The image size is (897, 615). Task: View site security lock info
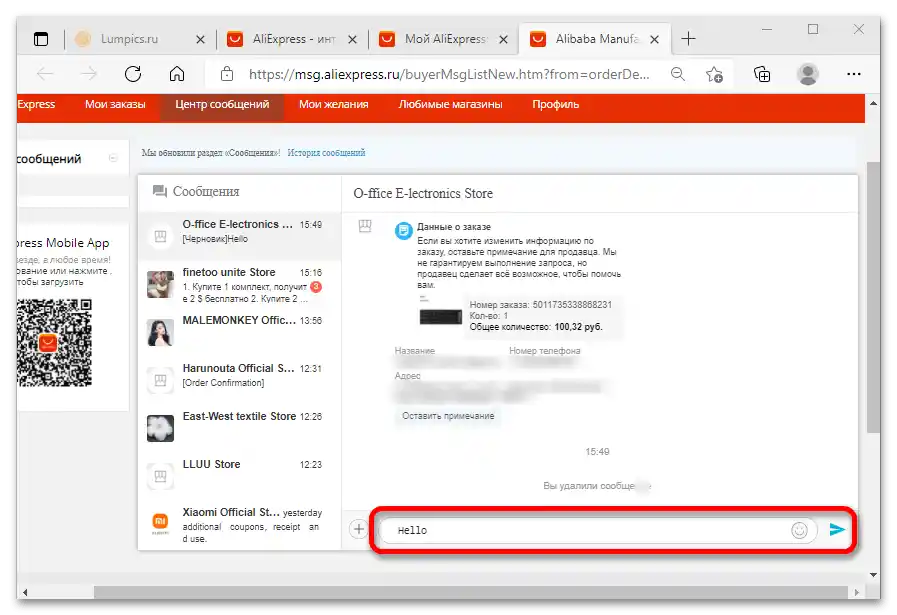point(227,74)
